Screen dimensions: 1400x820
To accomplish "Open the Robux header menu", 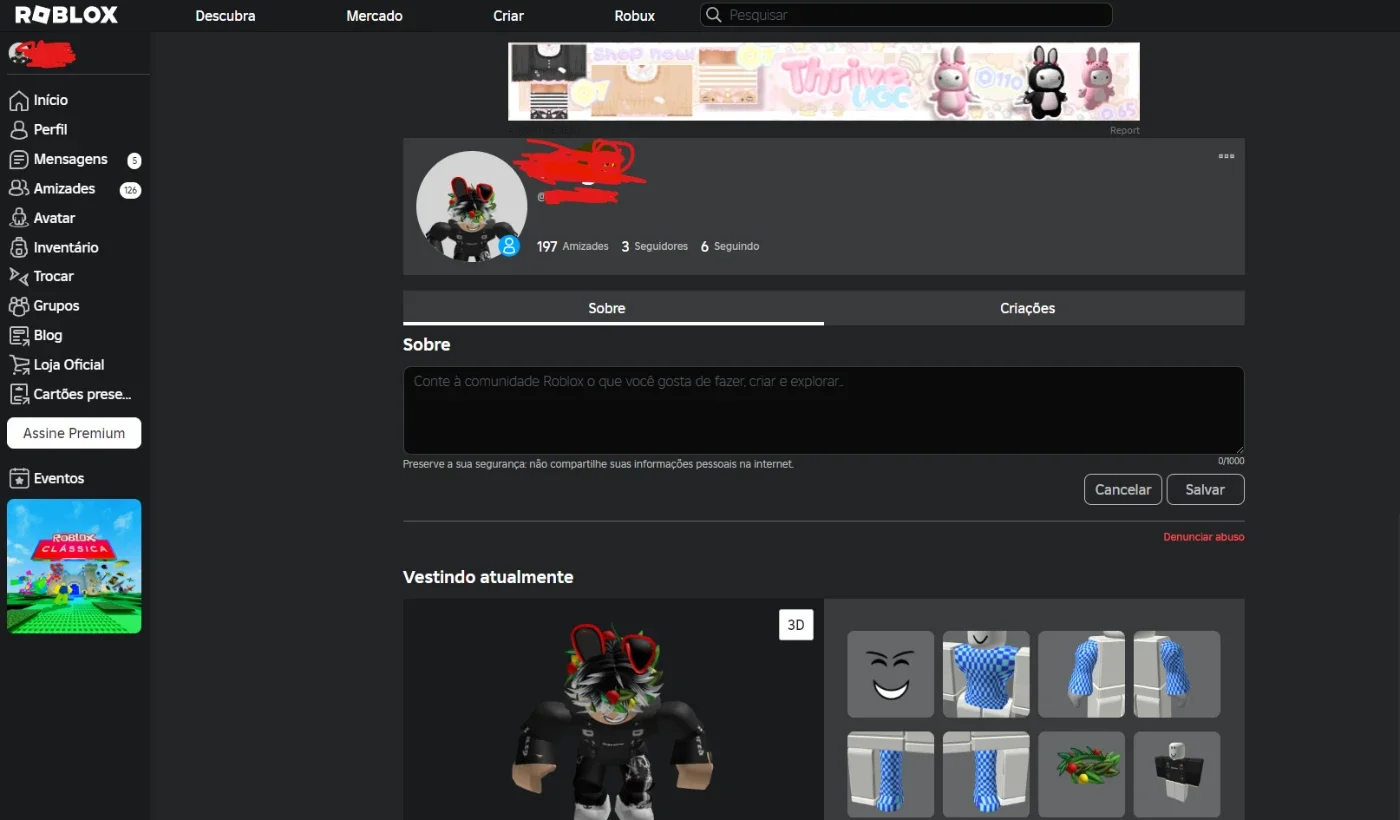I will (635, 15).
